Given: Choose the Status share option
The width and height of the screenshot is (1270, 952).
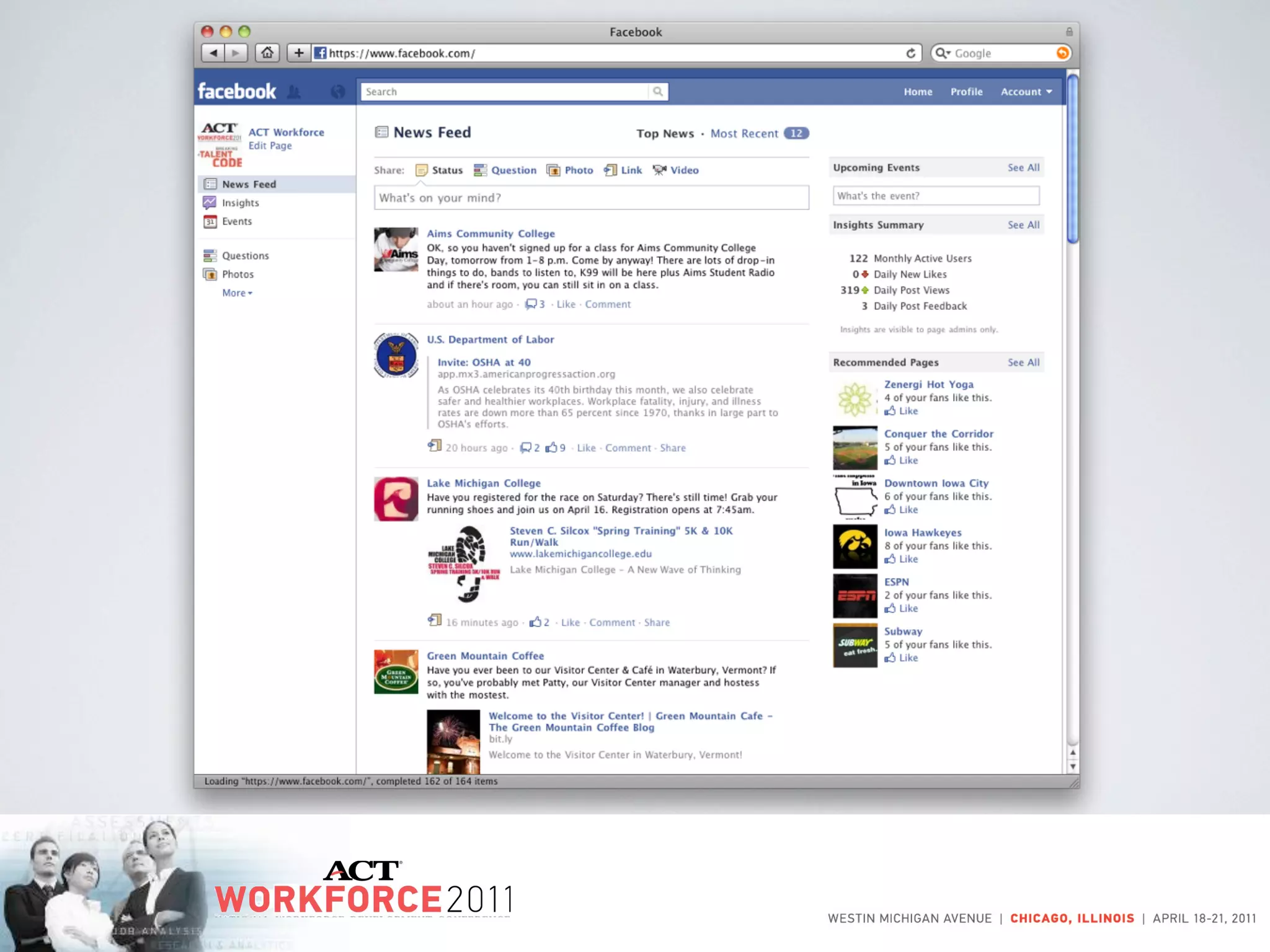Looking at the screenshot, I should pos(439,170).
